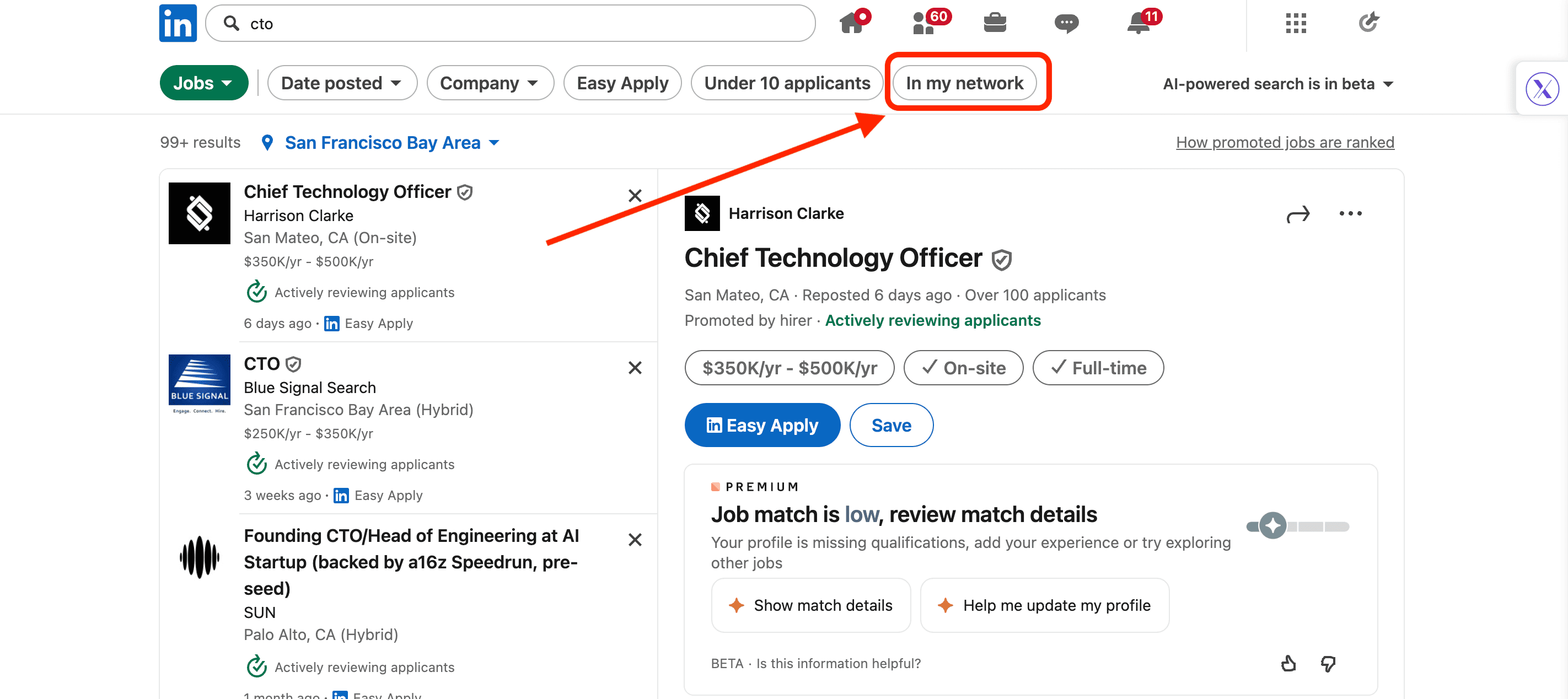Open the Company filter dropdown

(490, 83)
